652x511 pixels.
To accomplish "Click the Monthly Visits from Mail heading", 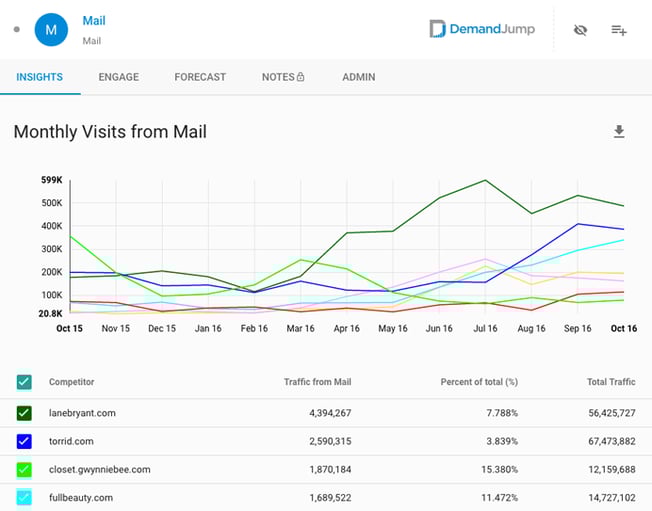I will tap(110, 132).
